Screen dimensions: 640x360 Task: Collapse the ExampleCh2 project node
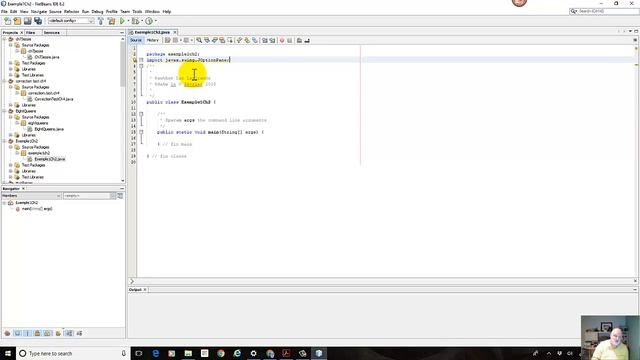[4, 141]
